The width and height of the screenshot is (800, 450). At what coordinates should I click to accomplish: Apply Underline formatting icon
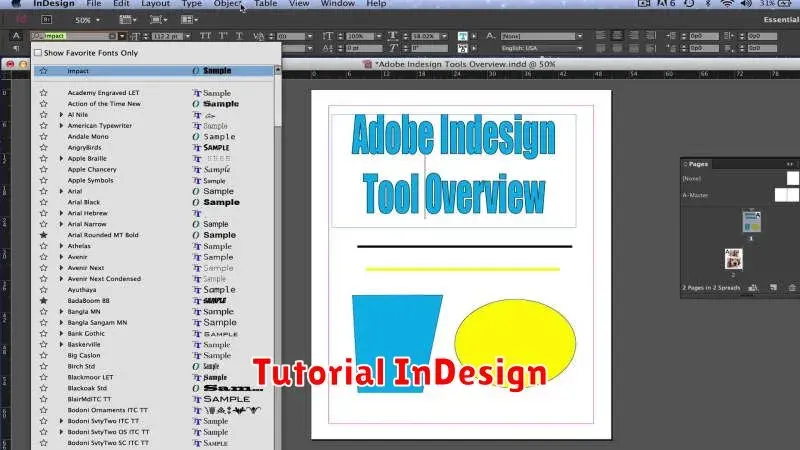click(239, 36)
